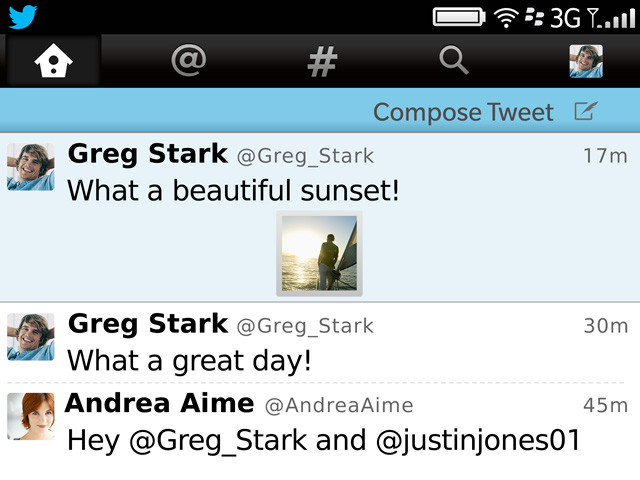
Task: Click the Compose Tweet label
Action: (x=463, y=112)
